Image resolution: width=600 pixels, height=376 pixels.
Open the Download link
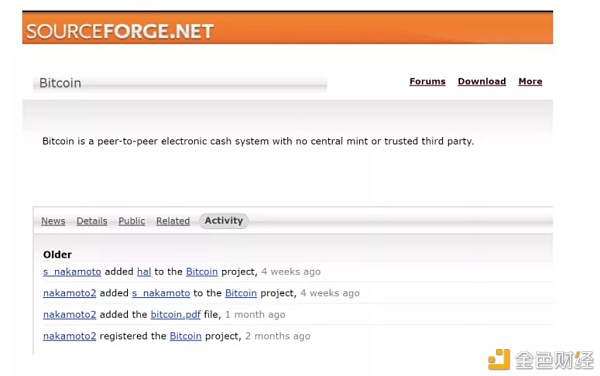pyautogui.click(x=482, y=81)
